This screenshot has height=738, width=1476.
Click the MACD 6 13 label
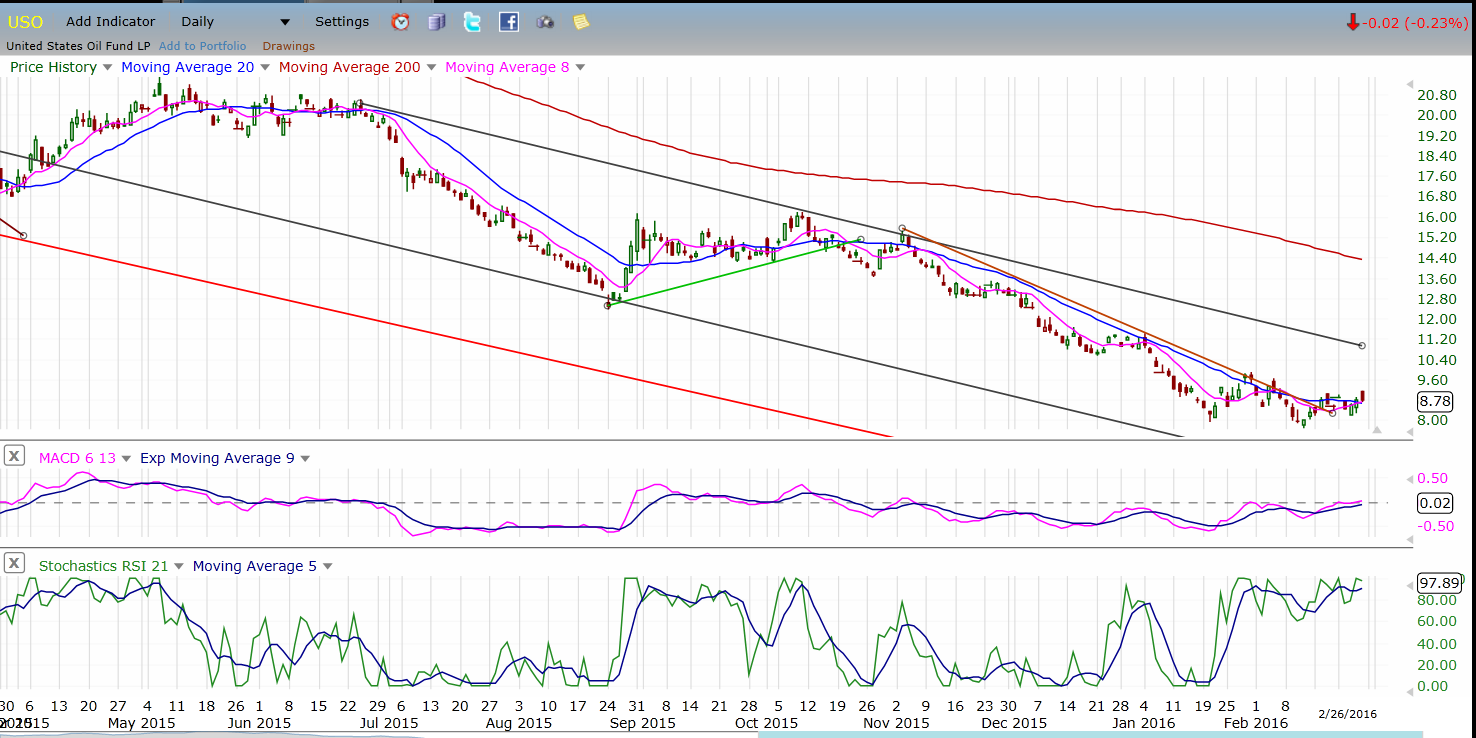pos(77,458)
